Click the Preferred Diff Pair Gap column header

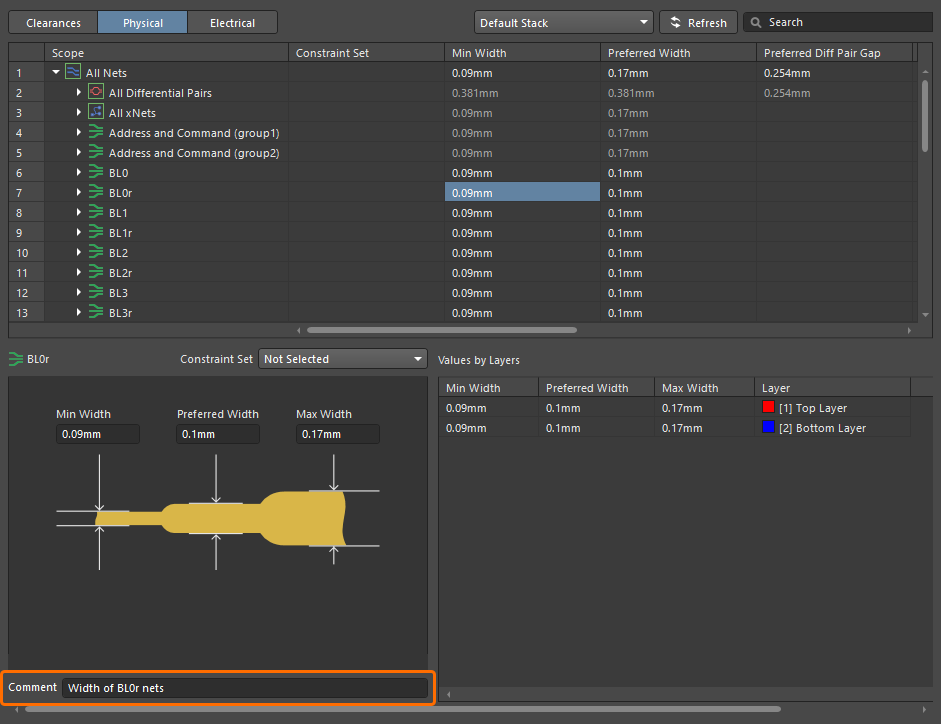tap(822, 52)
